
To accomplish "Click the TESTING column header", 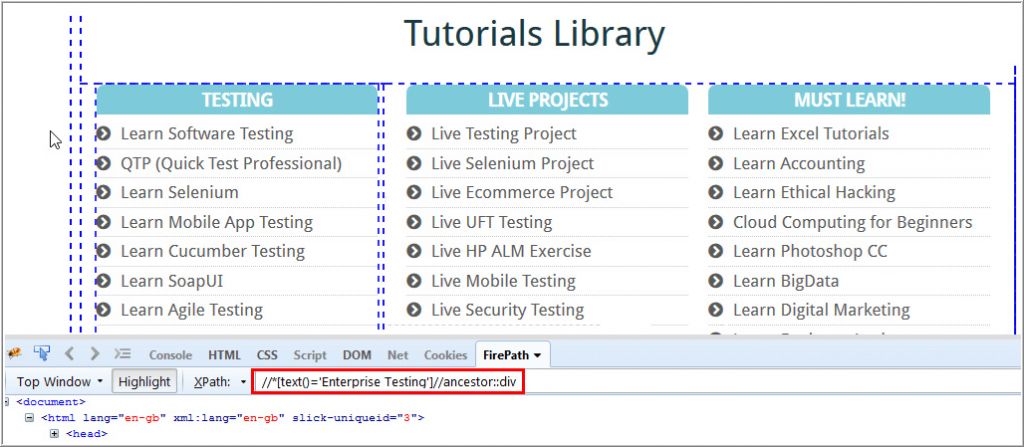I will coord(237,100).
